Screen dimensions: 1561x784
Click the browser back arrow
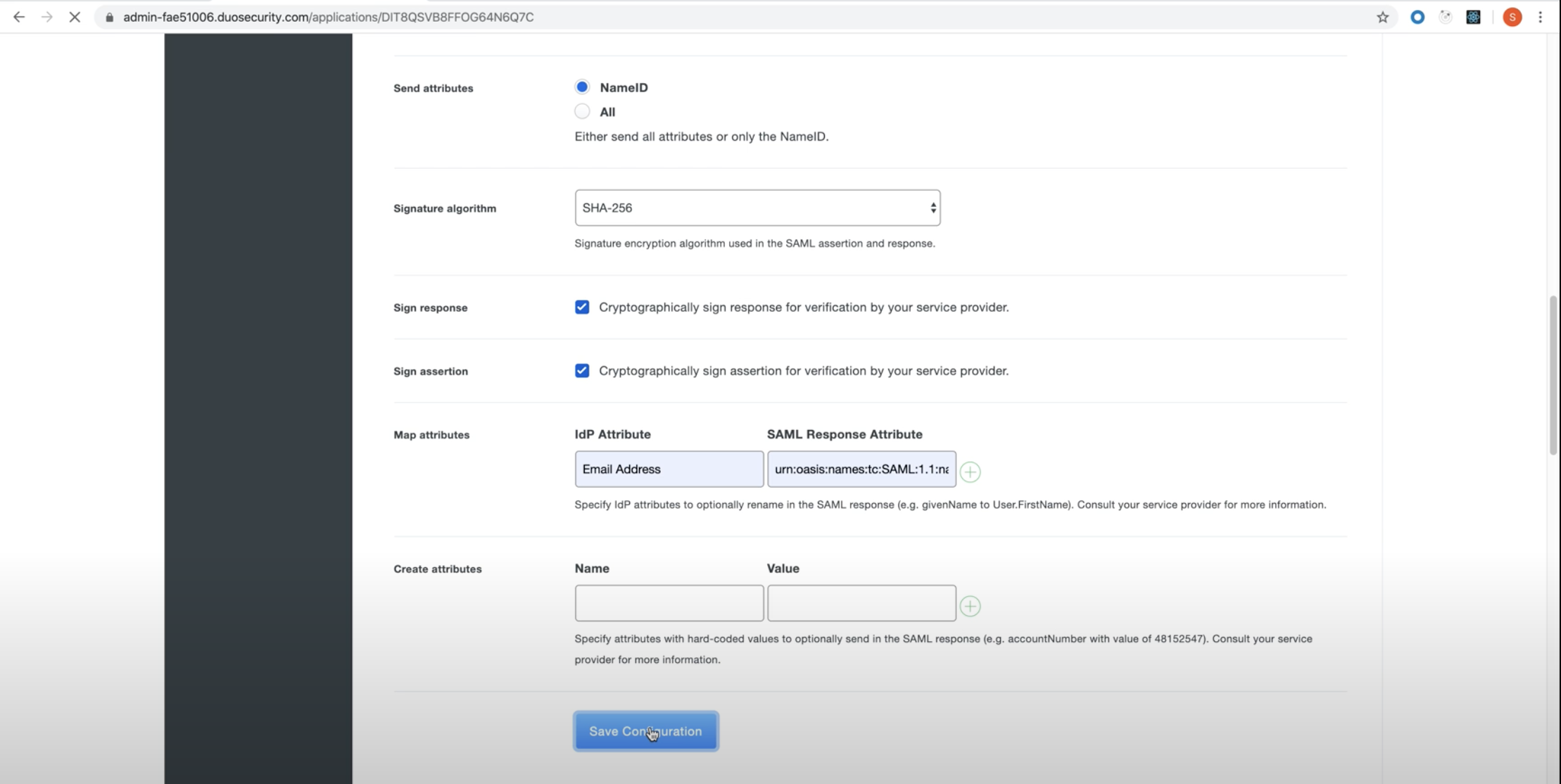(19, 17)
